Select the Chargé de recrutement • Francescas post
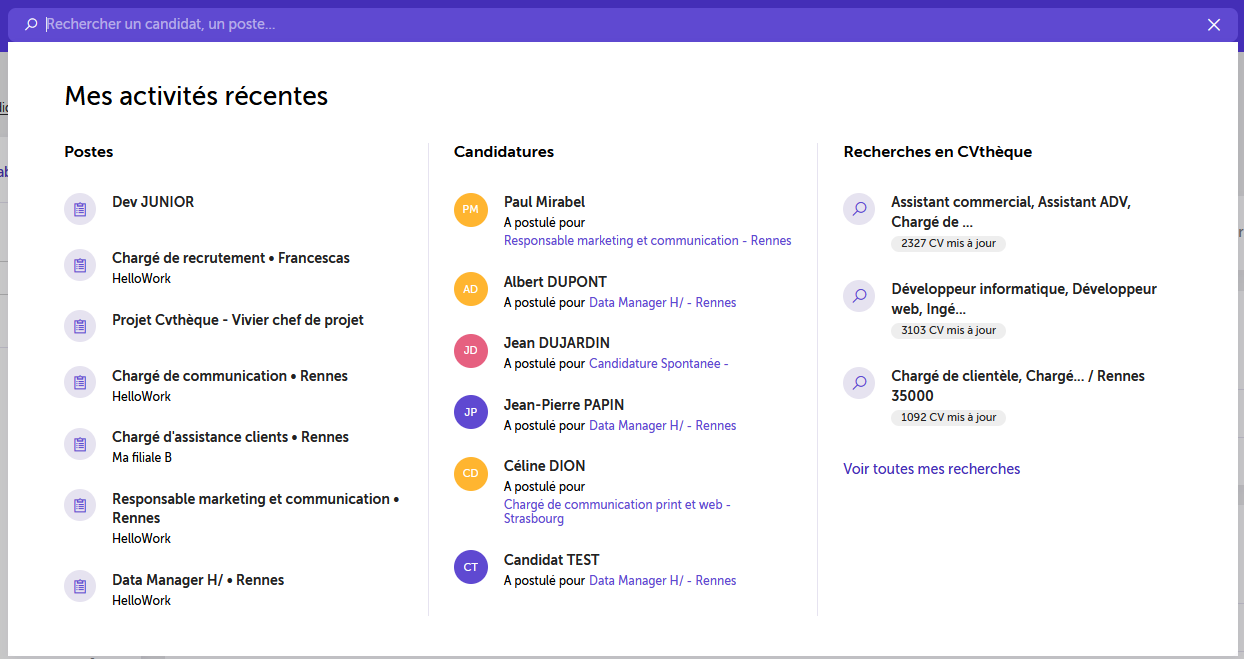The image size is (1244, 659). click(x=231, y=267)
